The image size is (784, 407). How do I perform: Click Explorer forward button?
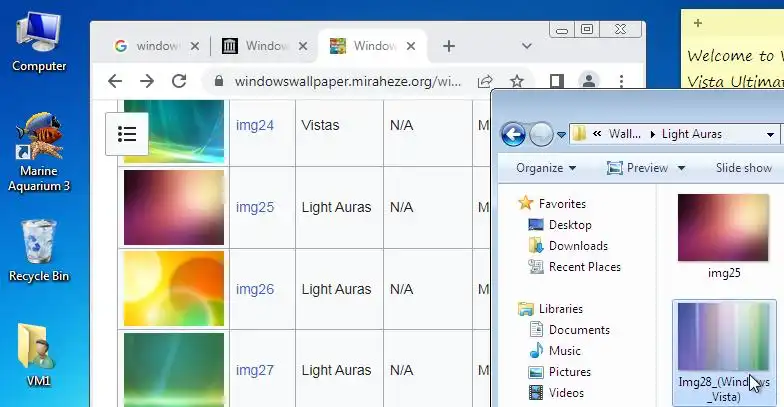(541, 134)
